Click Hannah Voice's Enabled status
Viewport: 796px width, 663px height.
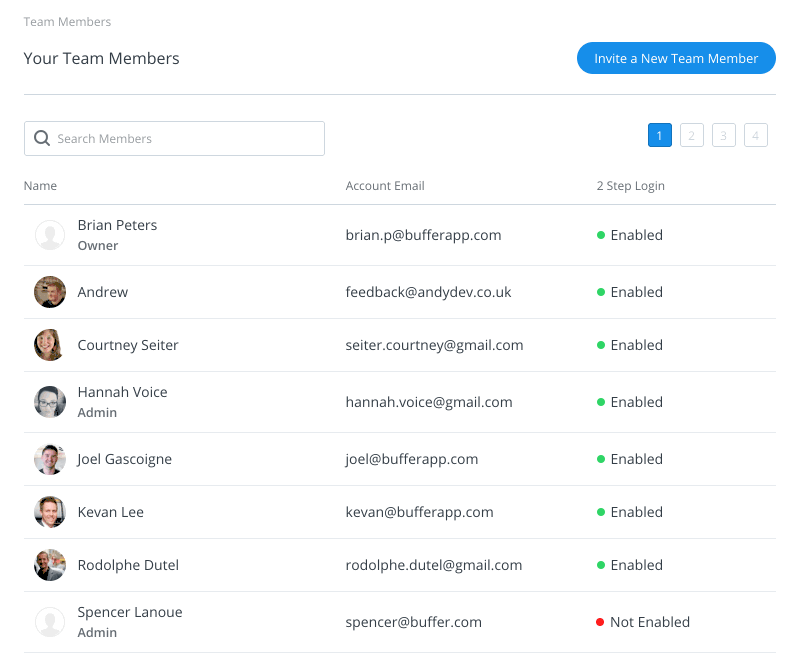click(x=630, y=402)
